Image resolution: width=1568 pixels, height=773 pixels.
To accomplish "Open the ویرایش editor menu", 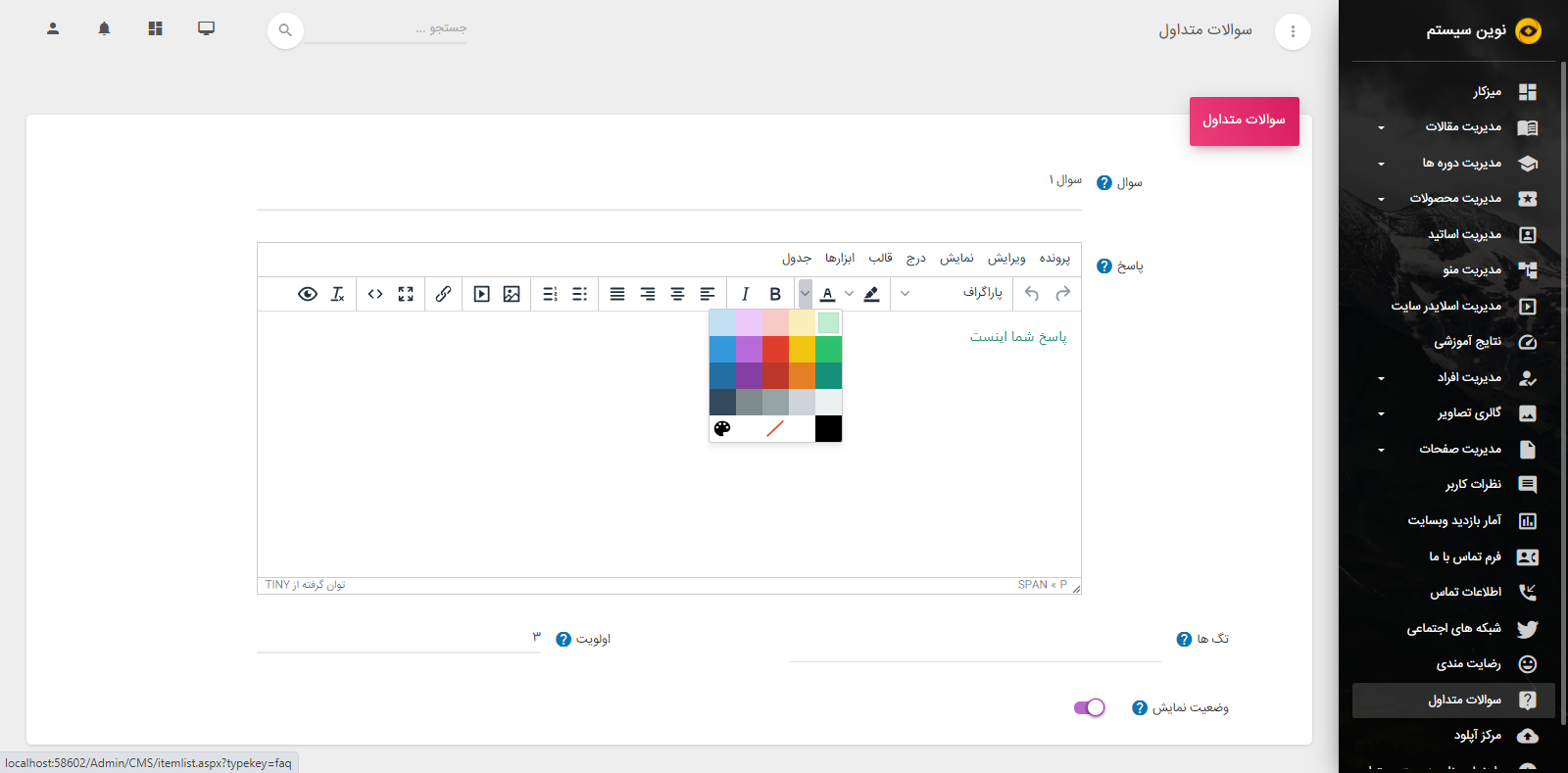I will (x=1006, y=259).
